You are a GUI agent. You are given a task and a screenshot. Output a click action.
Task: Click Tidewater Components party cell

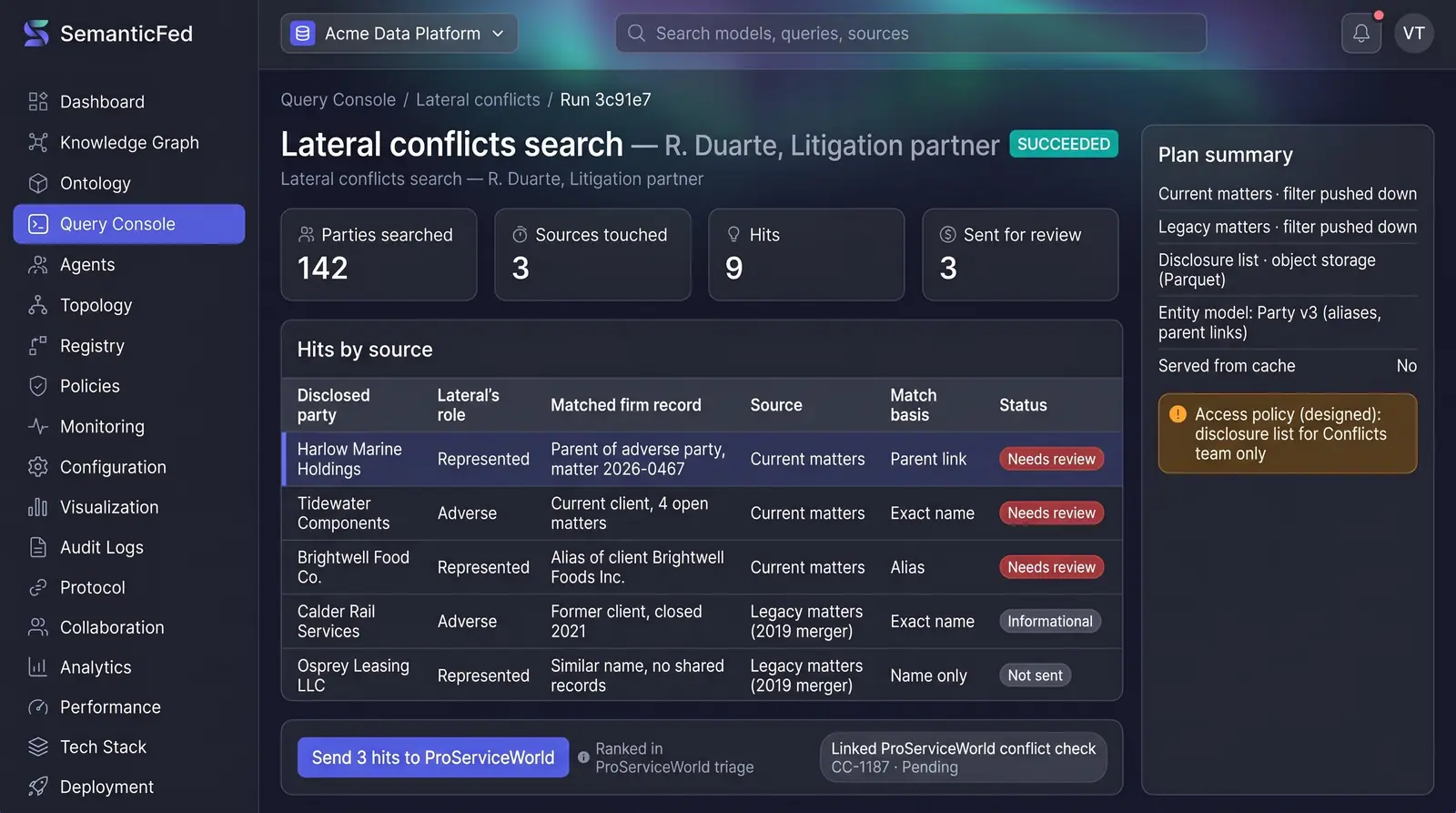point(343,513)
